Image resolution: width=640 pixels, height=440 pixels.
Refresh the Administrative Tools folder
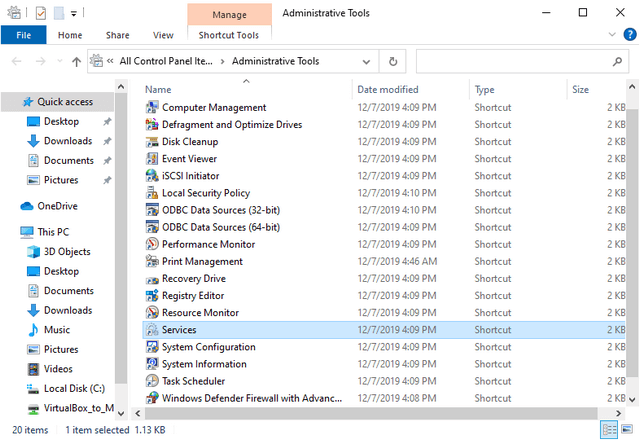click(x=393, y=62)
